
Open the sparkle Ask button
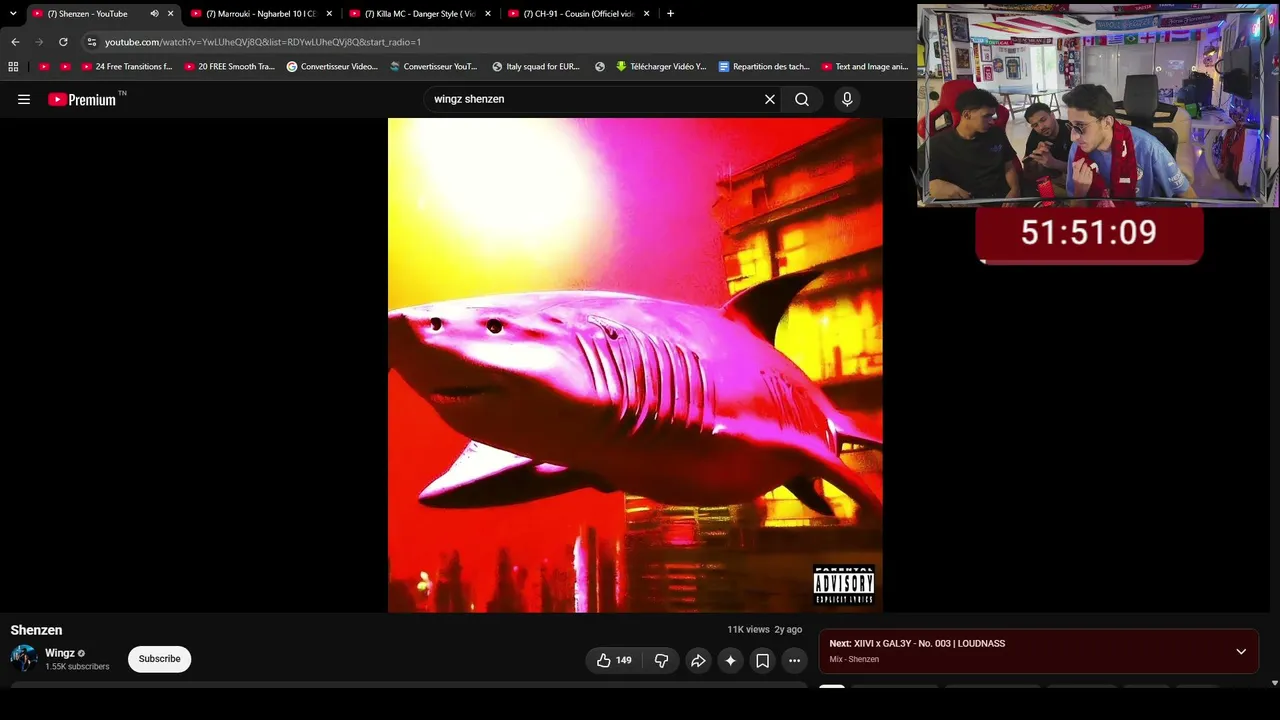coord(730,660)
